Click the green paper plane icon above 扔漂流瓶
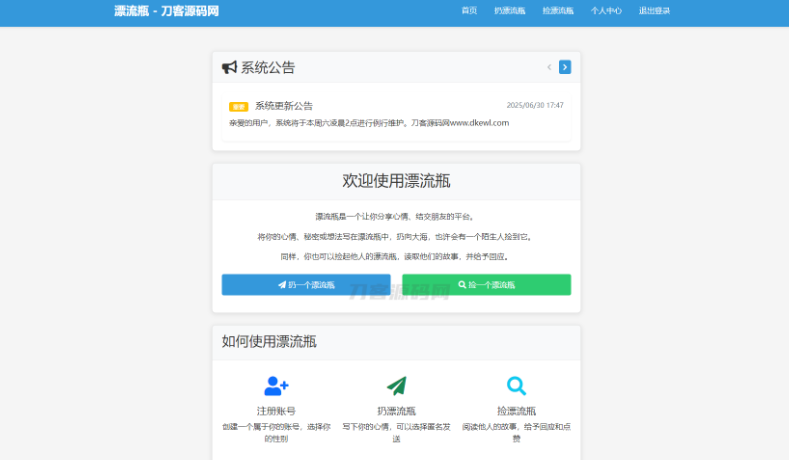Screen dimensions: 789x460 [x=397, y=386]
